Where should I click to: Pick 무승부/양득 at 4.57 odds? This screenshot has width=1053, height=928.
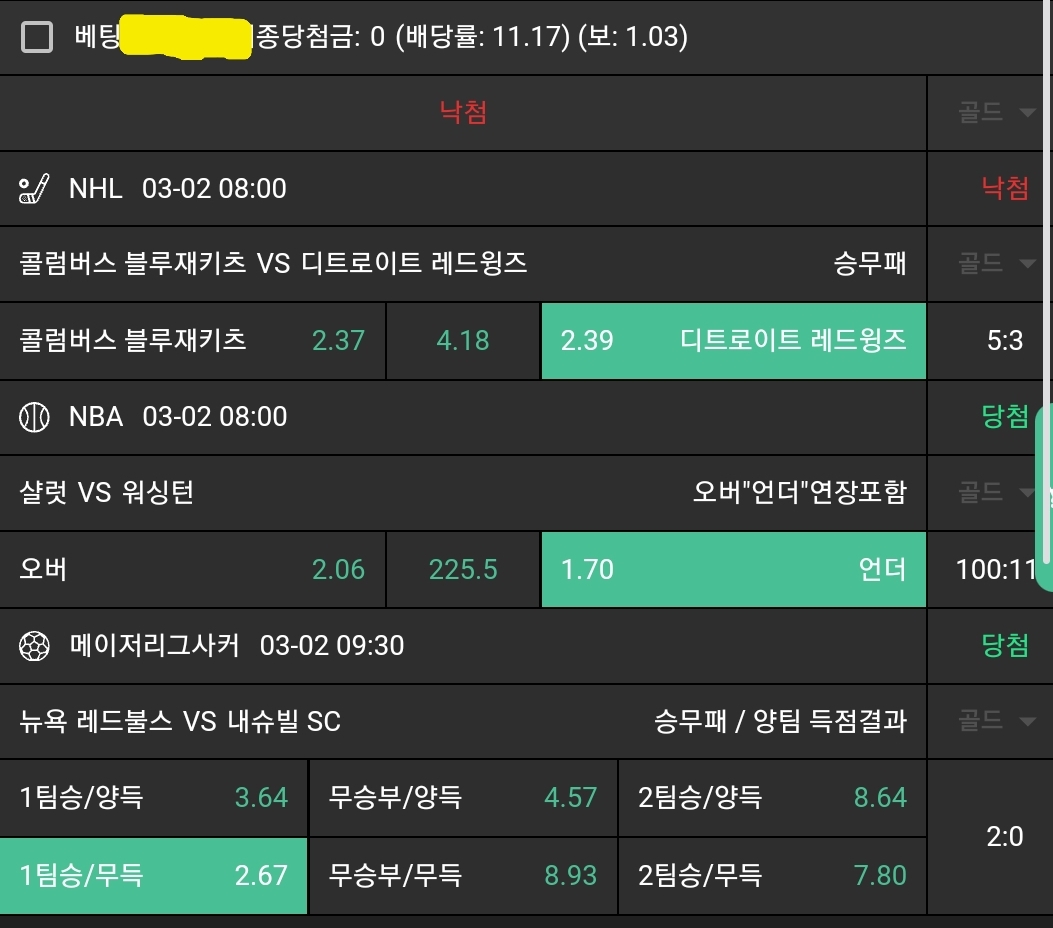(x=462, y=798)
